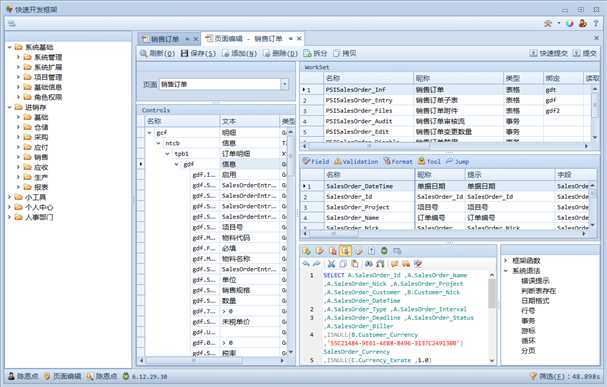Expand the 小工具 tree node
This screenshot has width=607, height=387.
(x=9, y=197)
